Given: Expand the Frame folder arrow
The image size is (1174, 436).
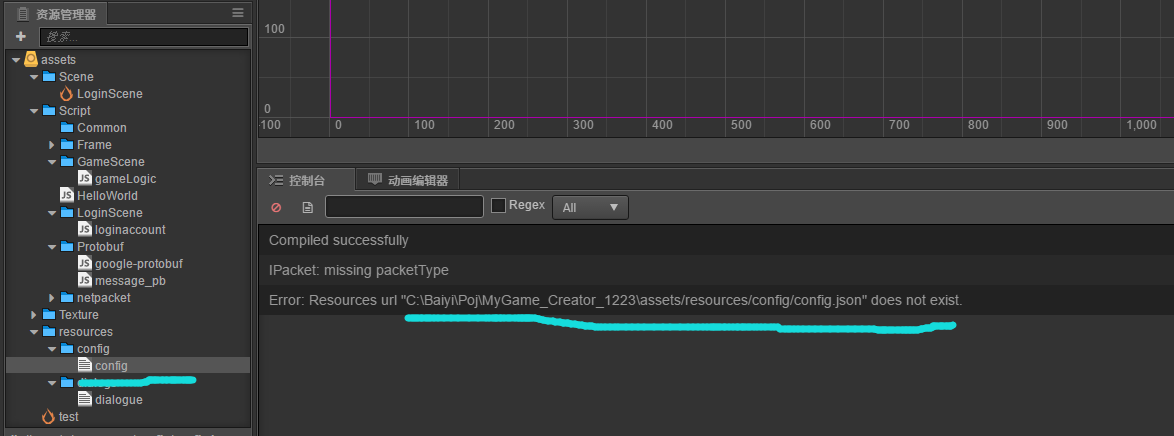Looking at the screenshot, I should (x=52, y=145).
